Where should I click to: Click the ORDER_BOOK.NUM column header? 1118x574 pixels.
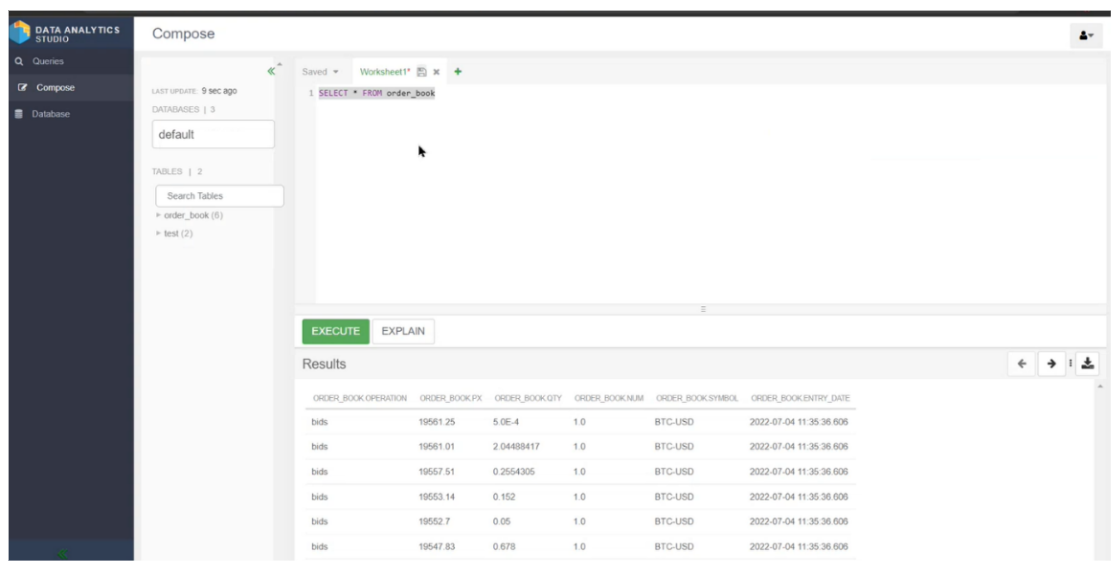point(609,399)
